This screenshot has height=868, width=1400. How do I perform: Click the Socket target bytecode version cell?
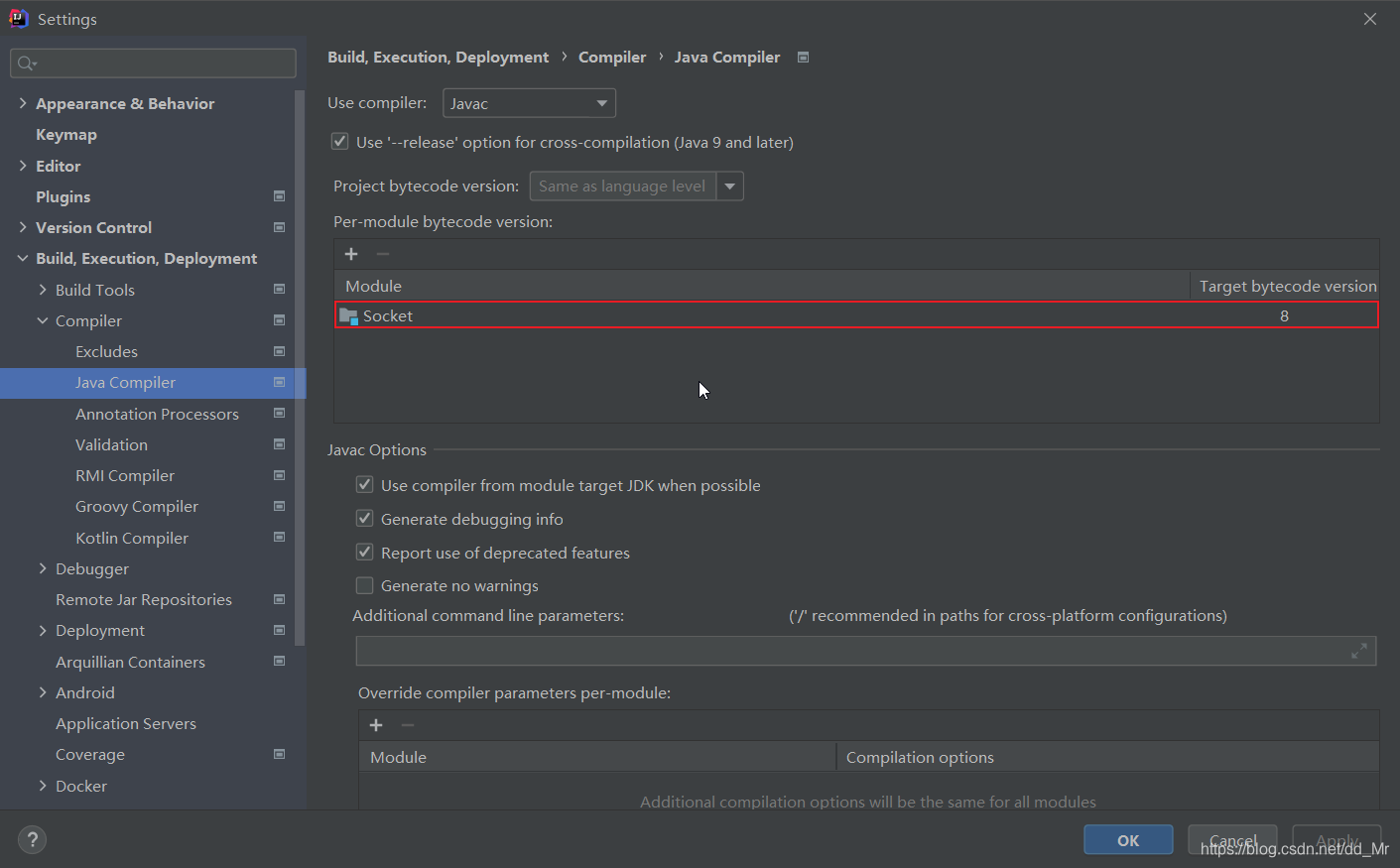(1284, 315)
